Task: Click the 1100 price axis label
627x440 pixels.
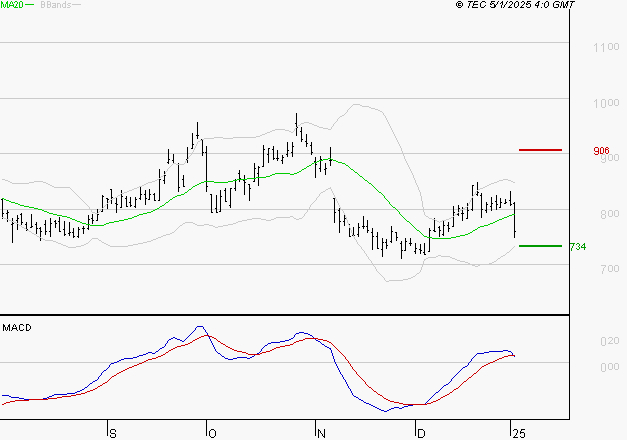Action: click(x=606, y=47)
